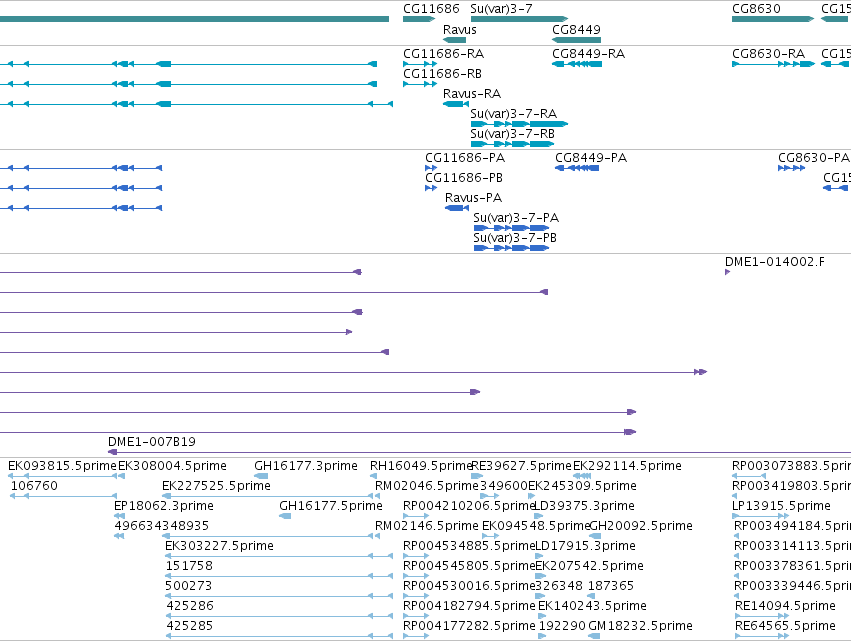Screen dimensions: 851x641
Task: Select the CG8630 gene label
Action: point(756,9)
